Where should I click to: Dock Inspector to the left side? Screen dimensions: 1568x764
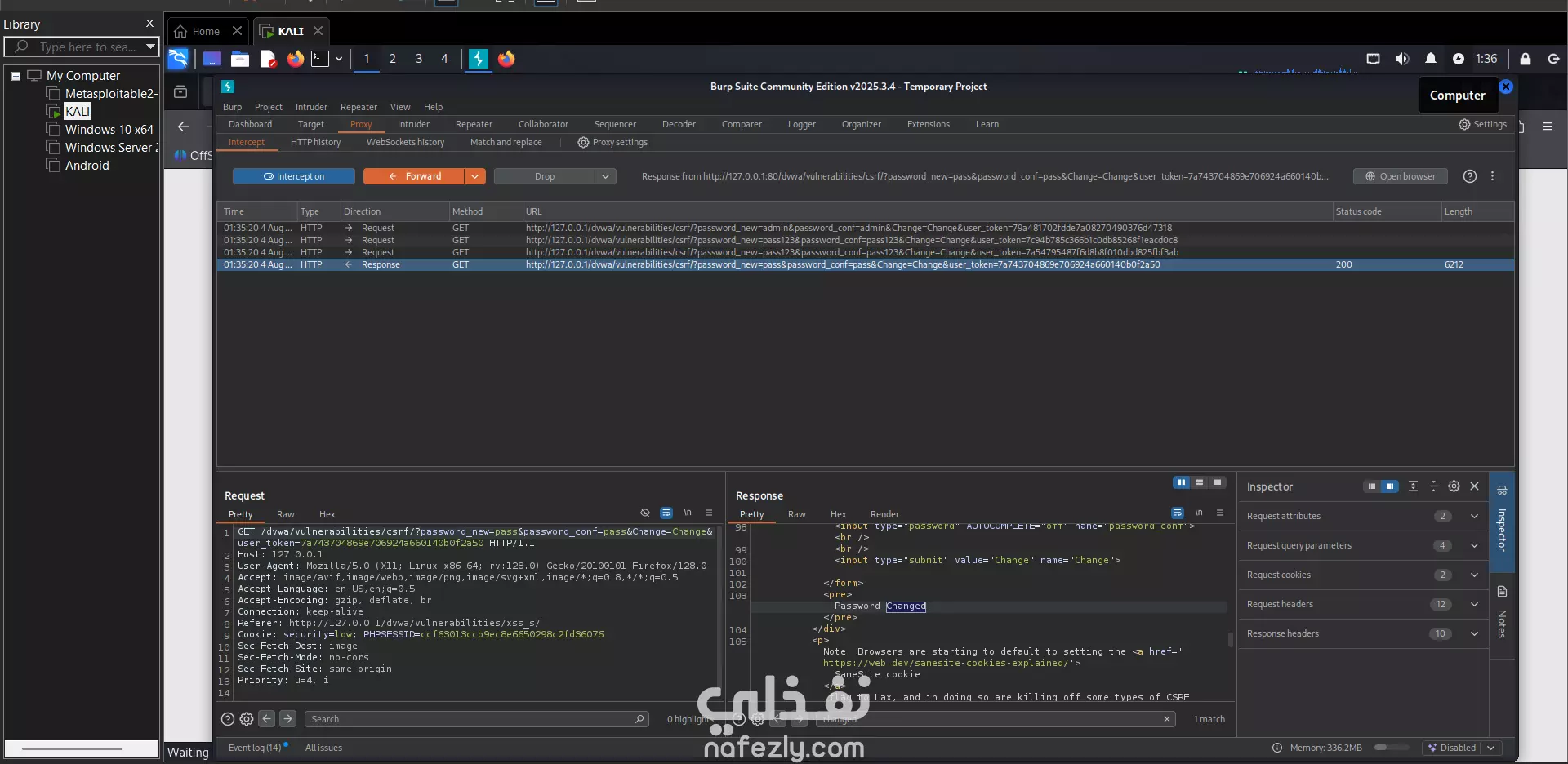pyautogui.click(x=1371, y=486)
